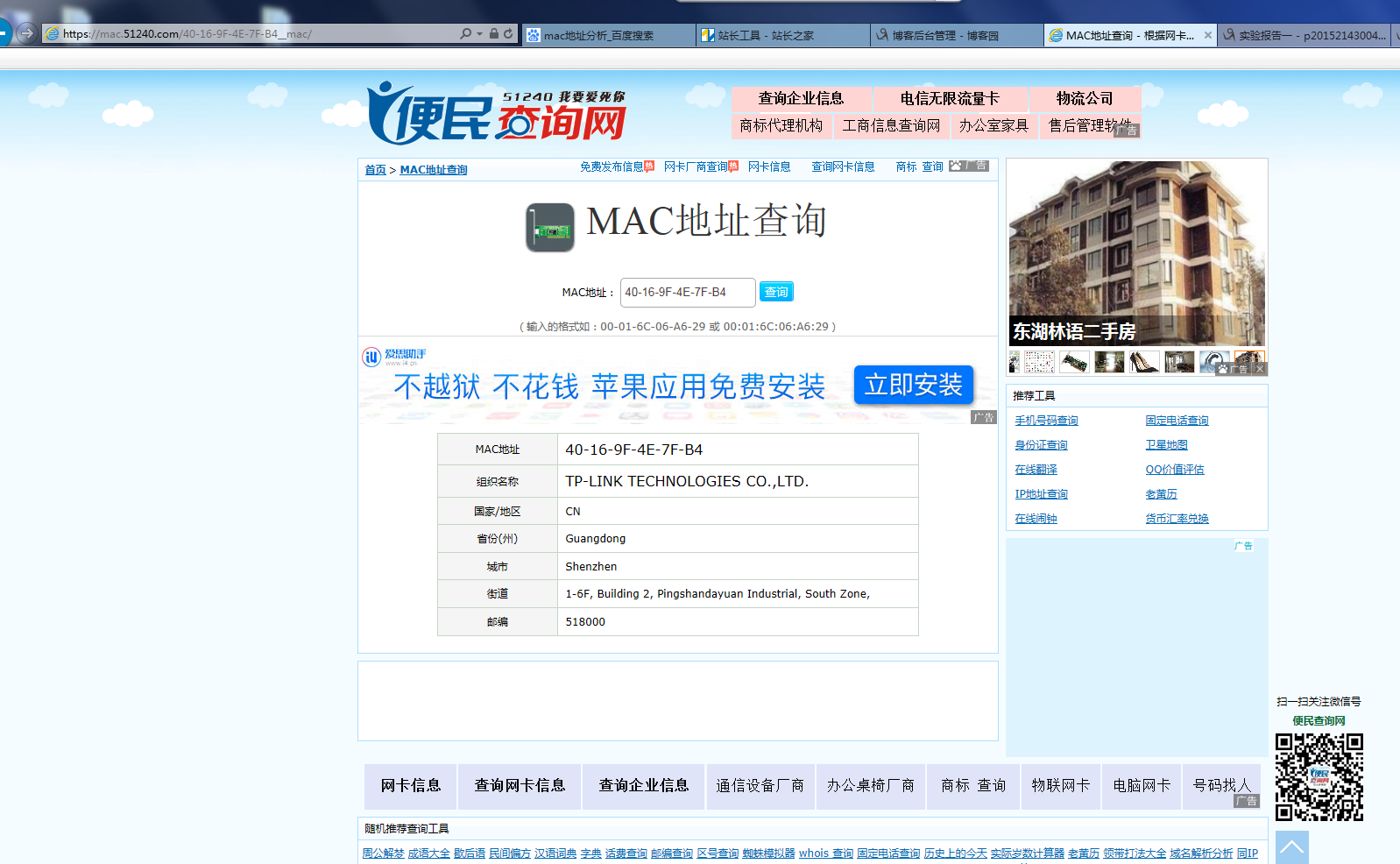The height and width of the screenshot is (864, 1400).
Task: Switch to the mac地址分析_百度搜索 tab
Action: (x=609, y=35)
